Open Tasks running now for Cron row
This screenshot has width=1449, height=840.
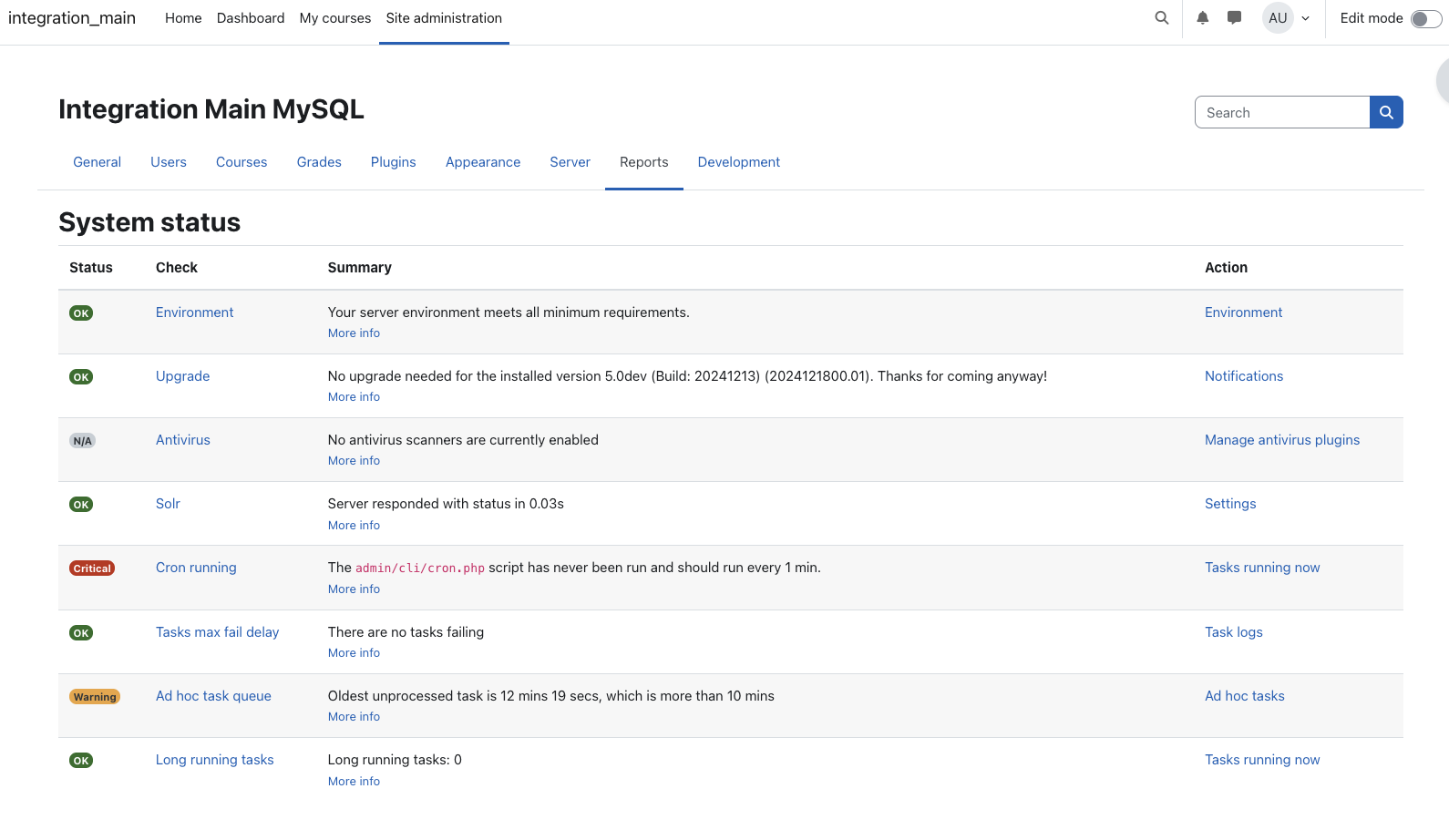coord(1262,568)
